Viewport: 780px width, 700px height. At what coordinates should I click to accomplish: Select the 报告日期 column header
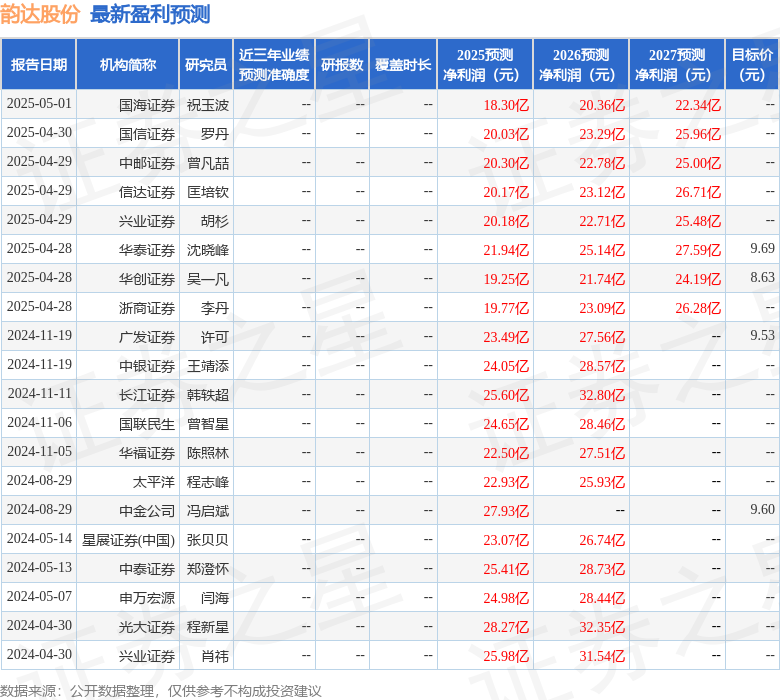click(39, 65)
